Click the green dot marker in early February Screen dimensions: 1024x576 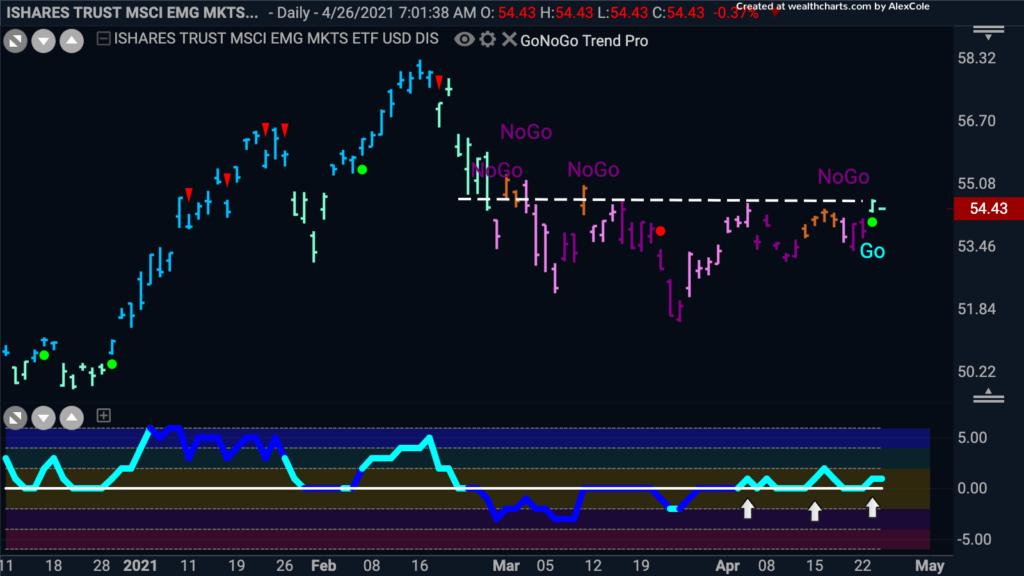(362, 170)
